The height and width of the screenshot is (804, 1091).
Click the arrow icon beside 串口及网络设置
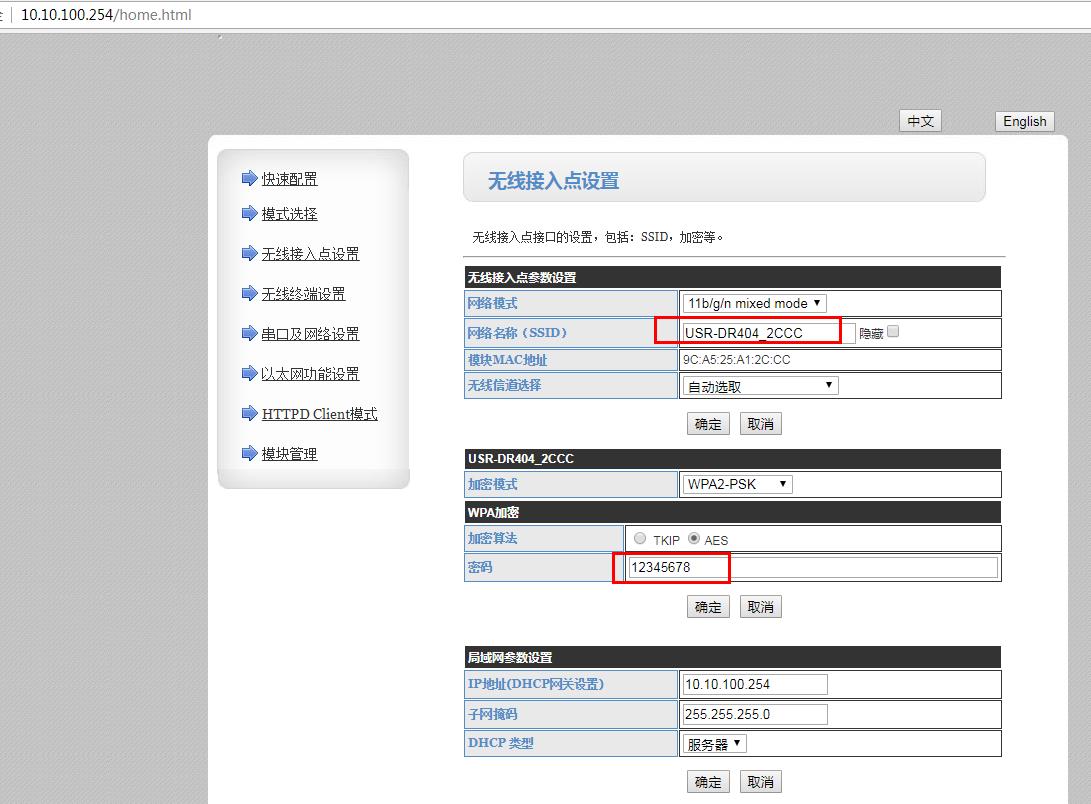click(249, 333)
